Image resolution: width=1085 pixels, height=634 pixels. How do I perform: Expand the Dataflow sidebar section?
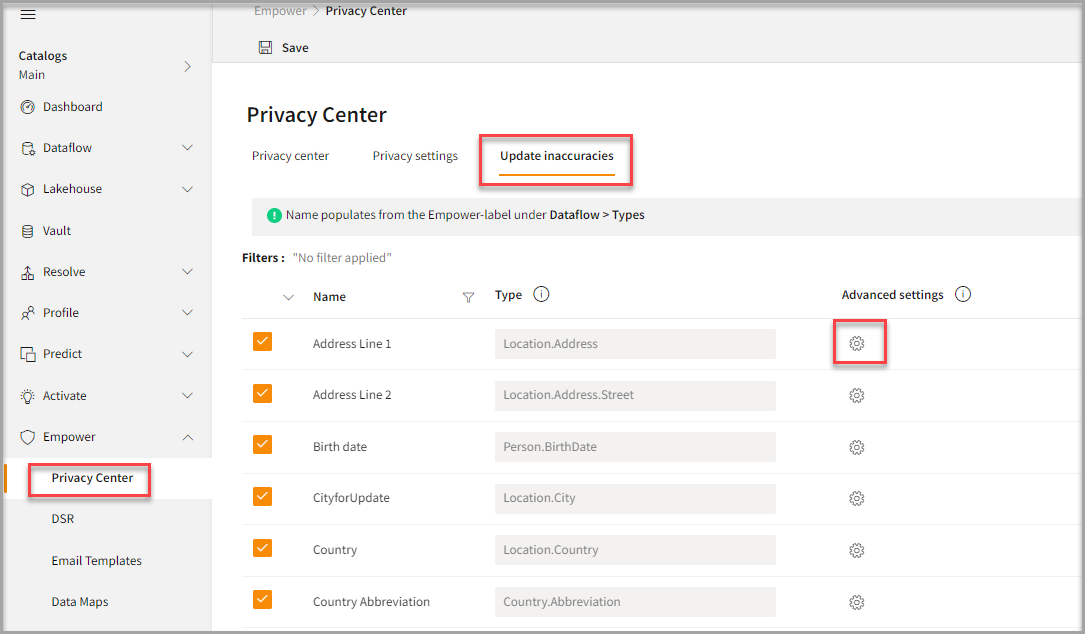[x=187, y=148]
